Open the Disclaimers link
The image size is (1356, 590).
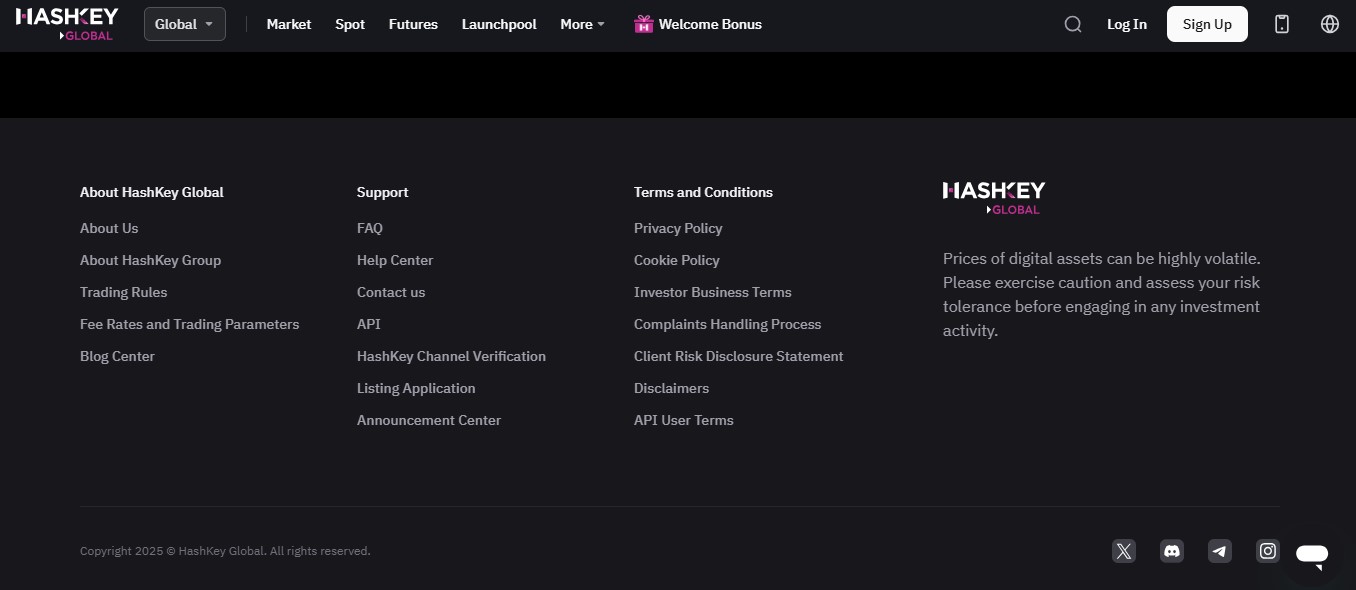671,388
